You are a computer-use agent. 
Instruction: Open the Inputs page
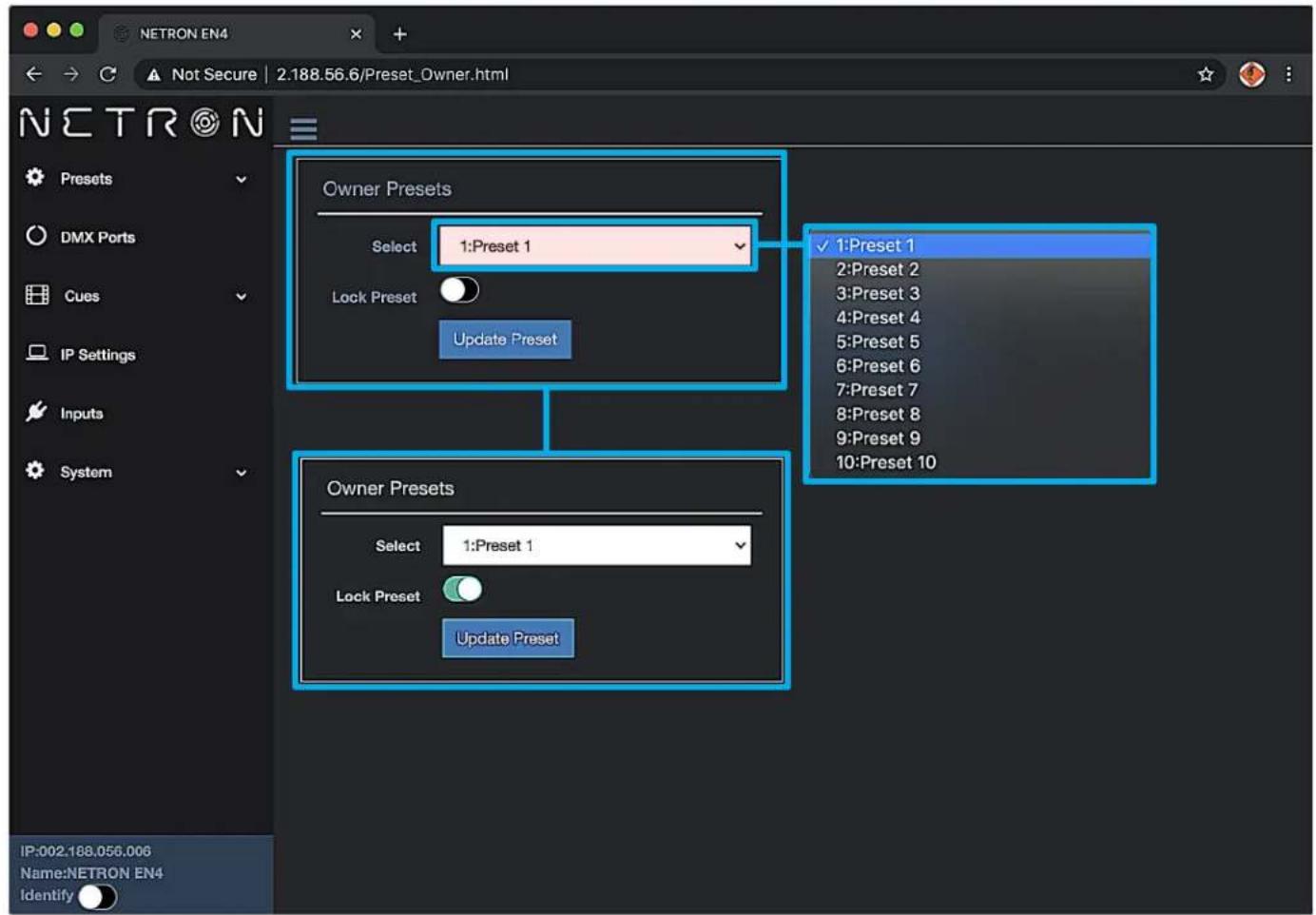[x=82, y=414]
